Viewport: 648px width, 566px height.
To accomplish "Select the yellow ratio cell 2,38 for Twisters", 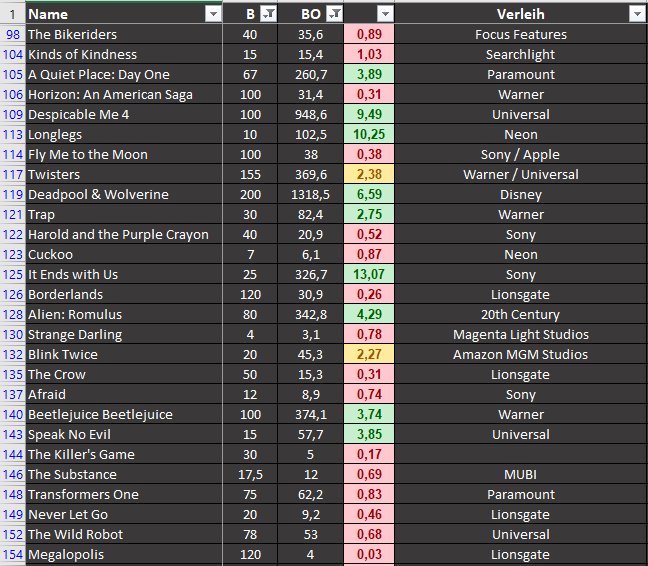I will (x=369, y=174).
